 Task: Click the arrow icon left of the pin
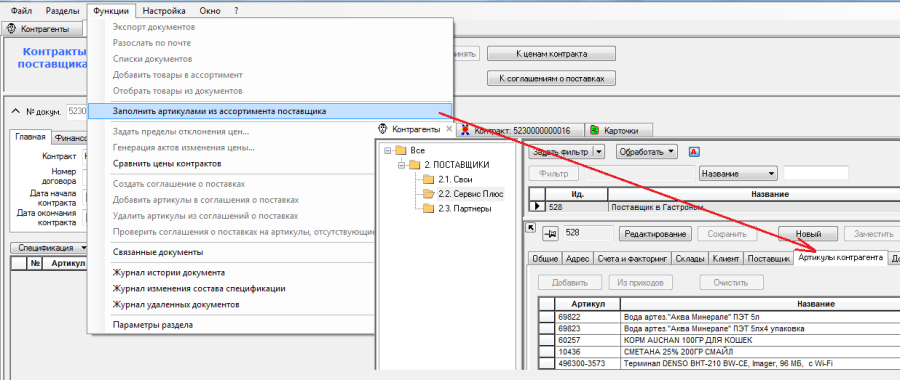pos(531,228)
